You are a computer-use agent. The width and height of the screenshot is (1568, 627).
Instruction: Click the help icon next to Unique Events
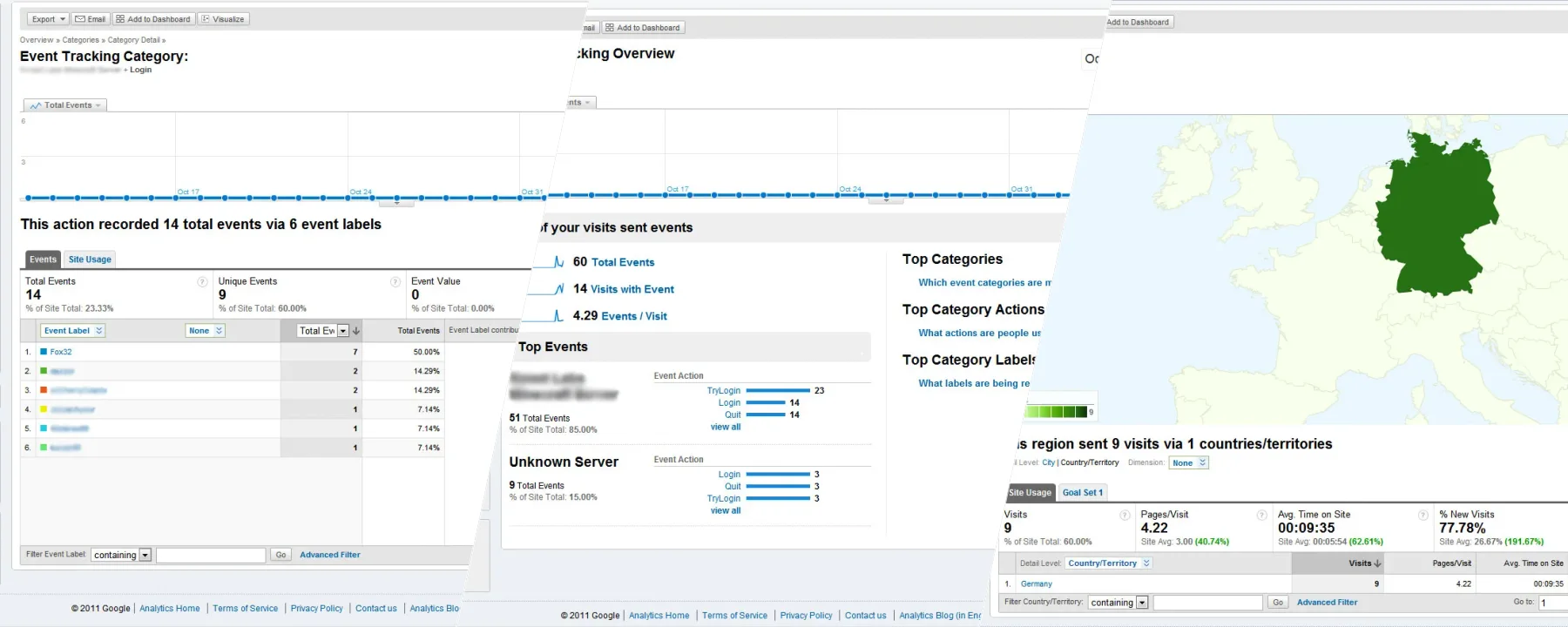(x=395, y=281)
